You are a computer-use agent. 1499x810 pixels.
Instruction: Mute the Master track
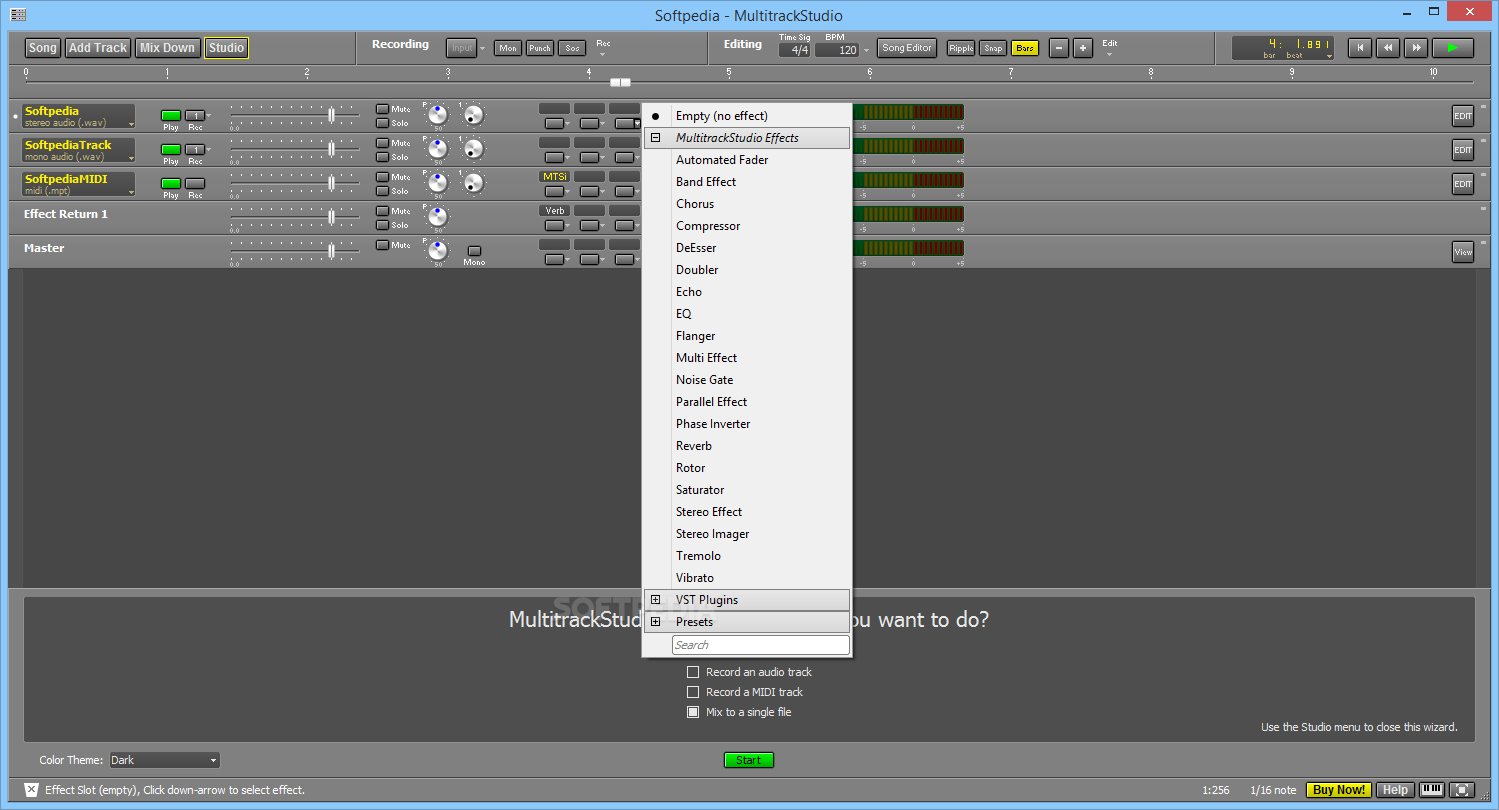(382, 245)
